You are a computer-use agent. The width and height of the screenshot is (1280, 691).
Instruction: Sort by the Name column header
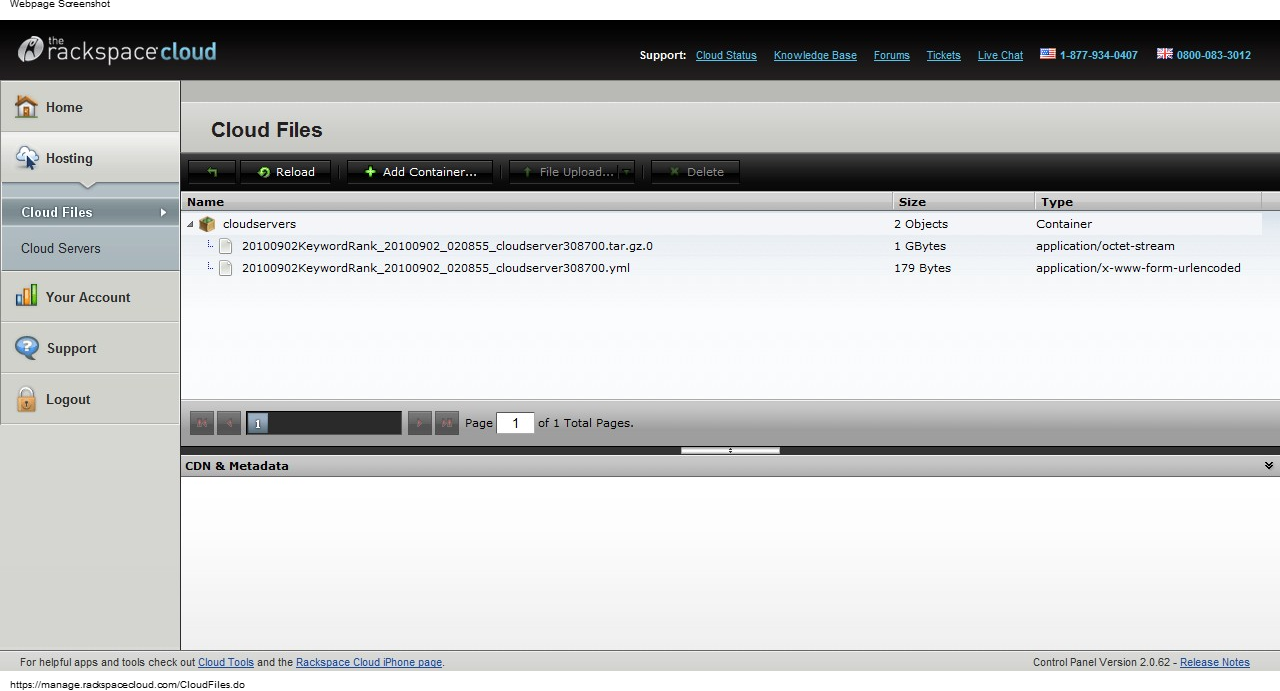click(x=537, y=201)
